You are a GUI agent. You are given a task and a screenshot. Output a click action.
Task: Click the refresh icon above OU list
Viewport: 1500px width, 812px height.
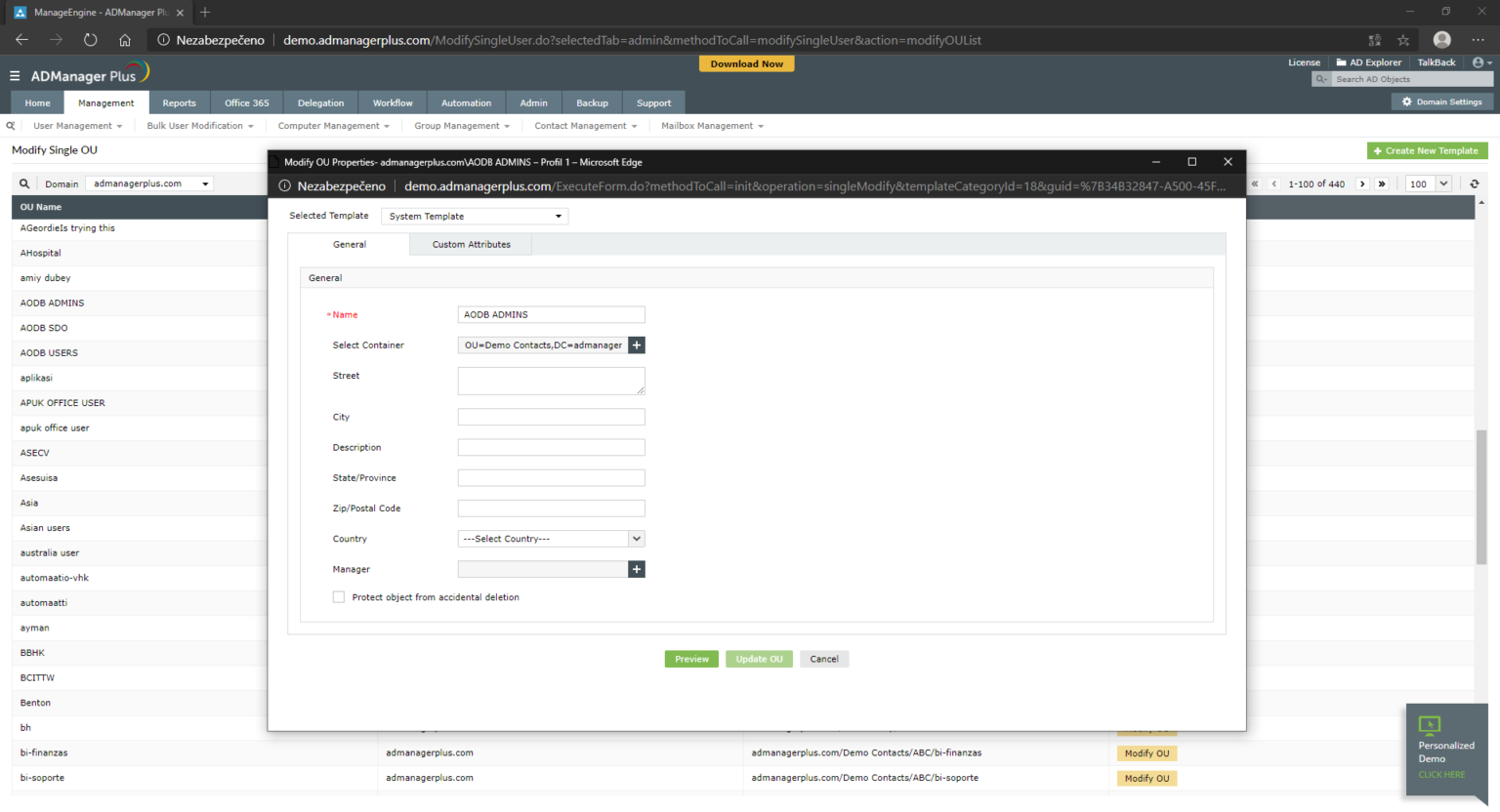tap(1475, 183)
